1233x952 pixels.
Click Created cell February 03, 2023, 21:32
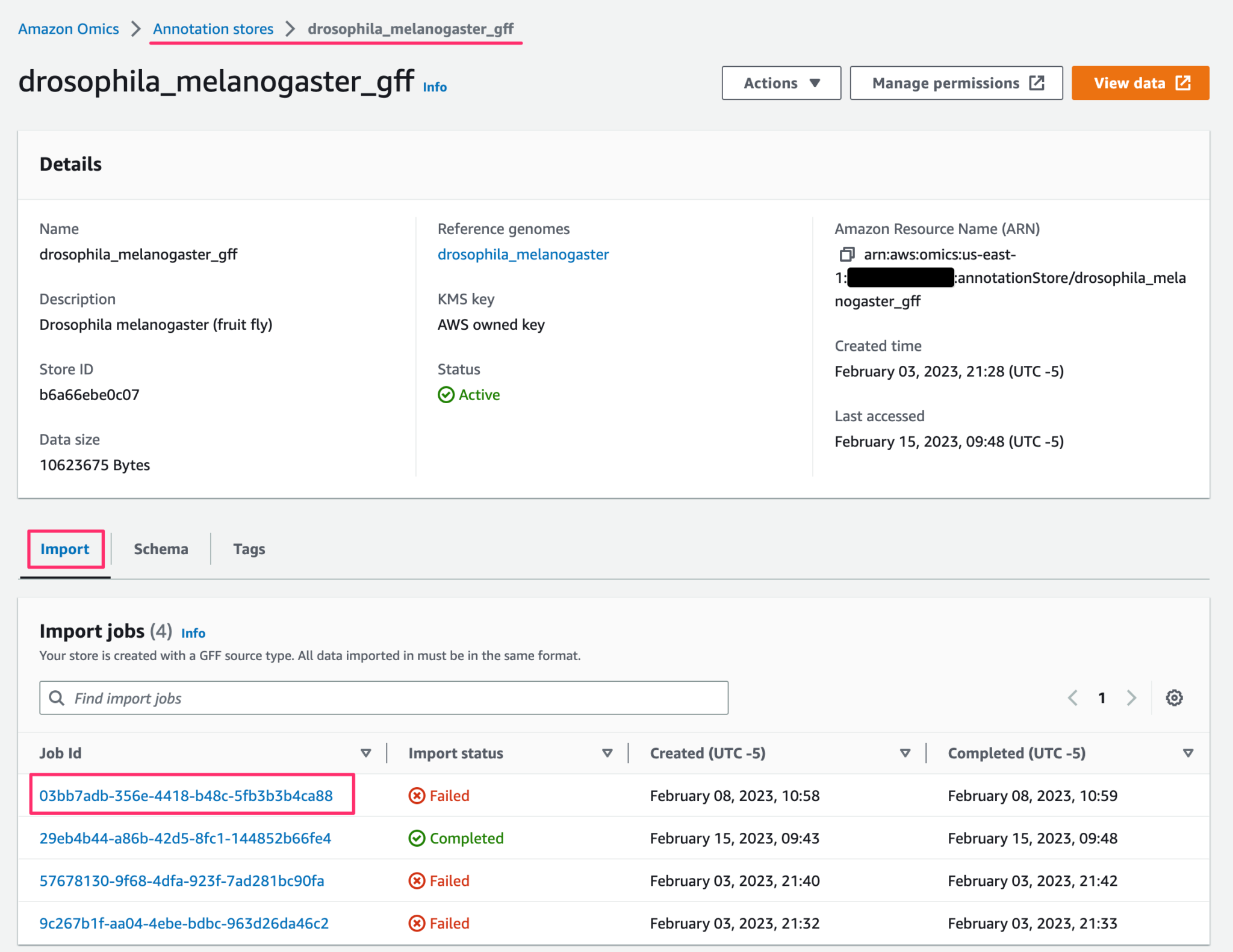tap(735, 924)
